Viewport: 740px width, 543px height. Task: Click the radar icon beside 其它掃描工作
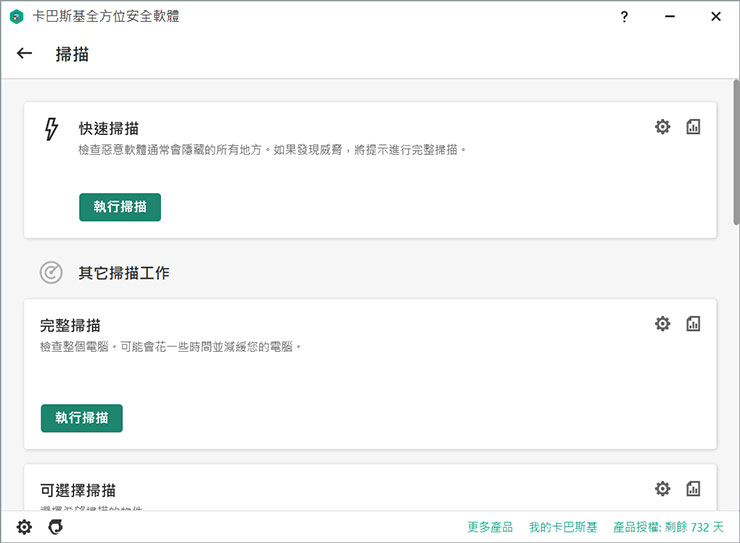point(51,272)
